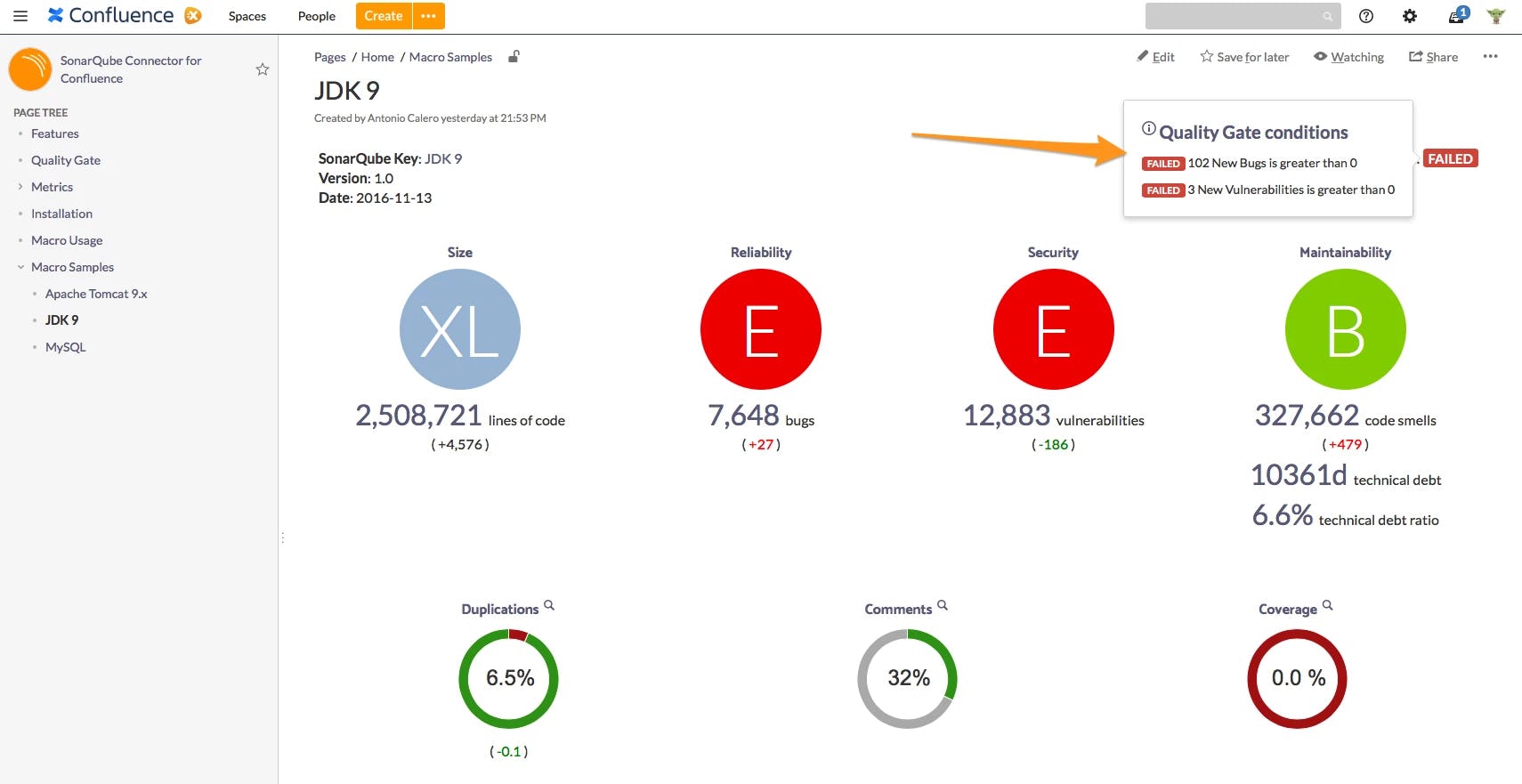Viewport: 1522px width, 784px height.
Task: Open the help question mark menu
Action: click(x=1366, y=16)
